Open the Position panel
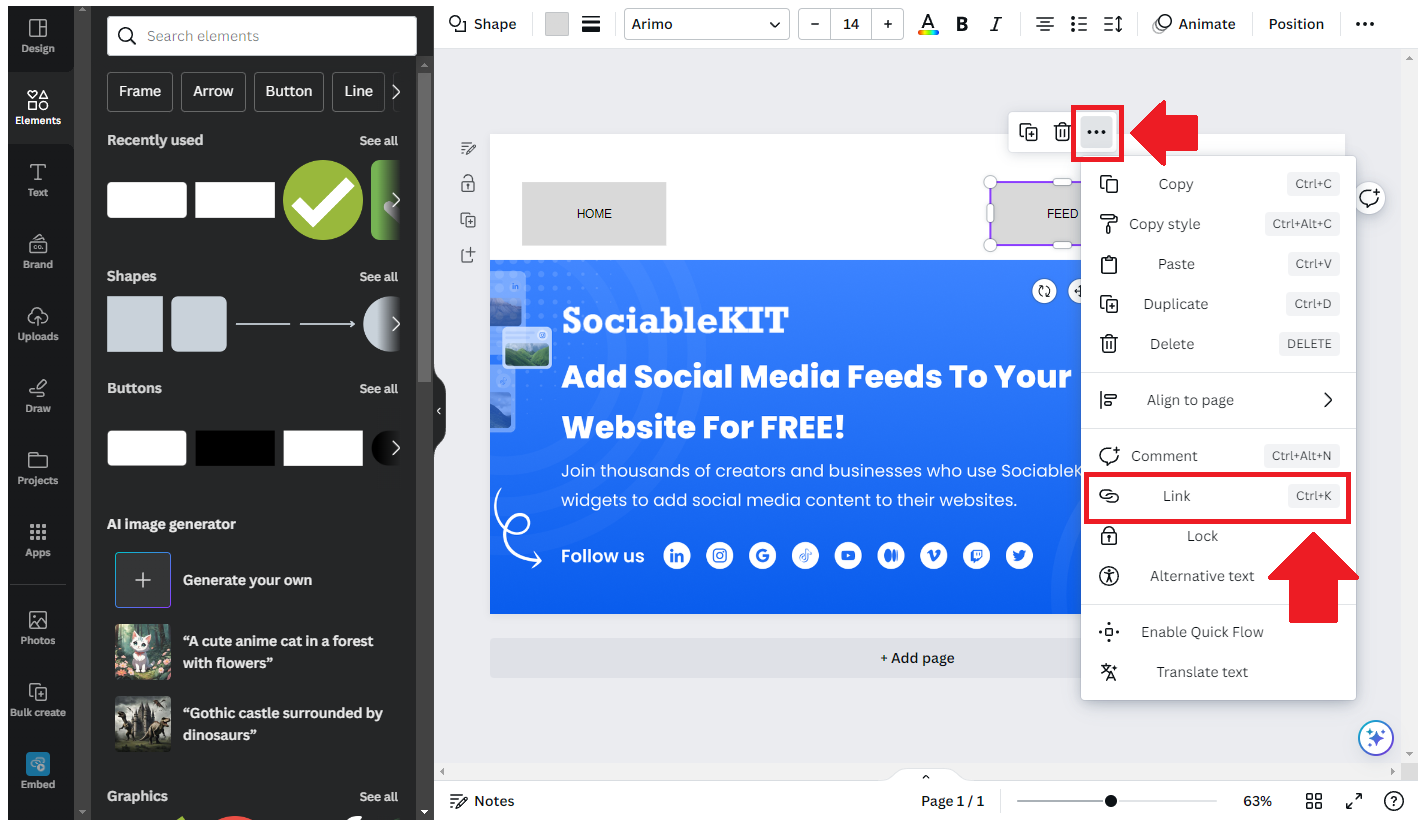Viewport: 1421px width, 823px height. pyautogui.click(x=1296, y=24)
